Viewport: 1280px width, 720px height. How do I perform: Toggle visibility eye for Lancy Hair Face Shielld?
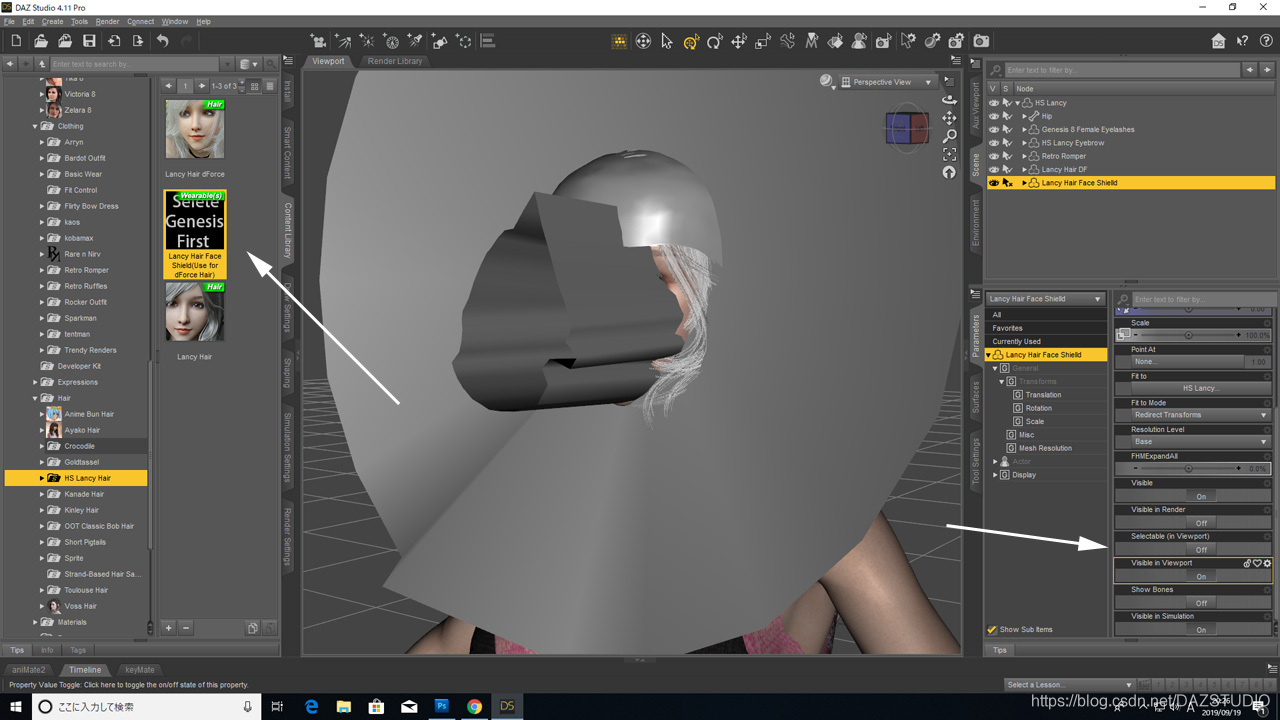pyautogui.click(x=993, y=183)
